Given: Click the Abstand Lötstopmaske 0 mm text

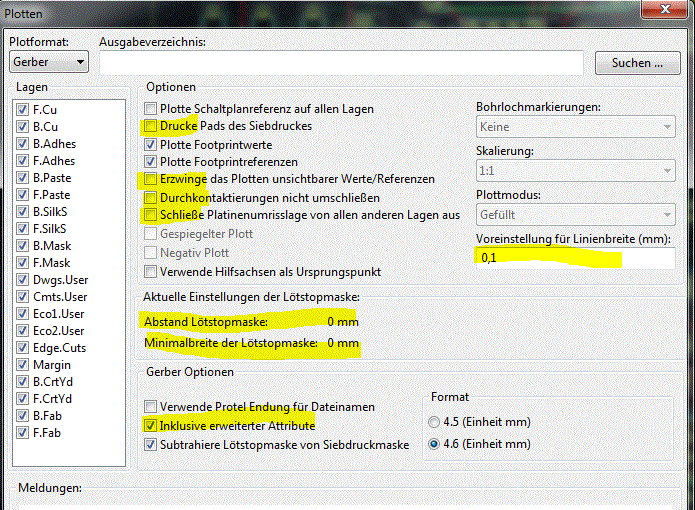Looking at the screenshot, I should tap(251, 322).
